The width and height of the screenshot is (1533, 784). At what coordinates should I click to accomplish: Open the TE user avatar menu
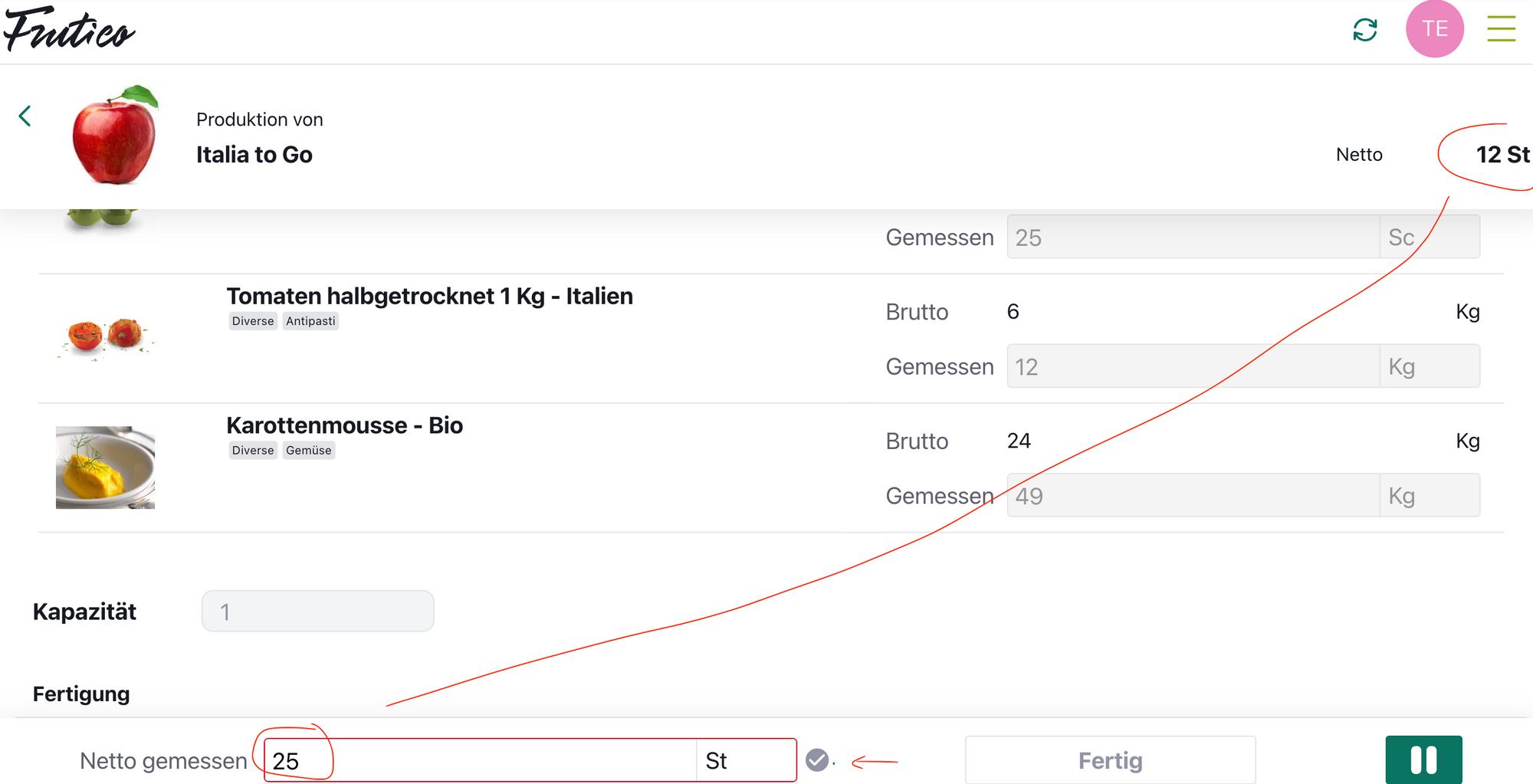tap(1434, 29)
